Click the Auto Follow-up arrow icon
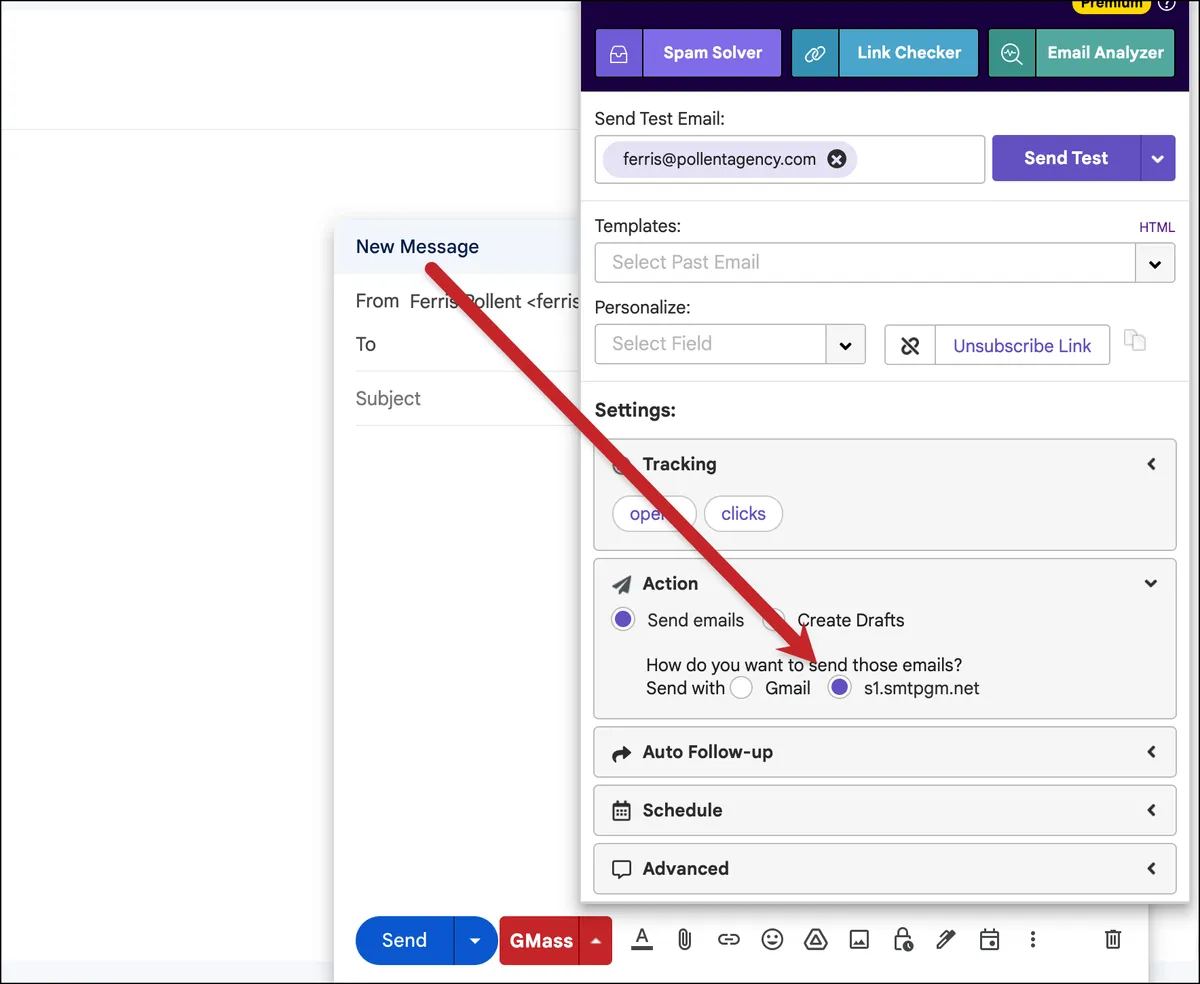Viewport: 1200px width, 984px height. click(622, 753)
